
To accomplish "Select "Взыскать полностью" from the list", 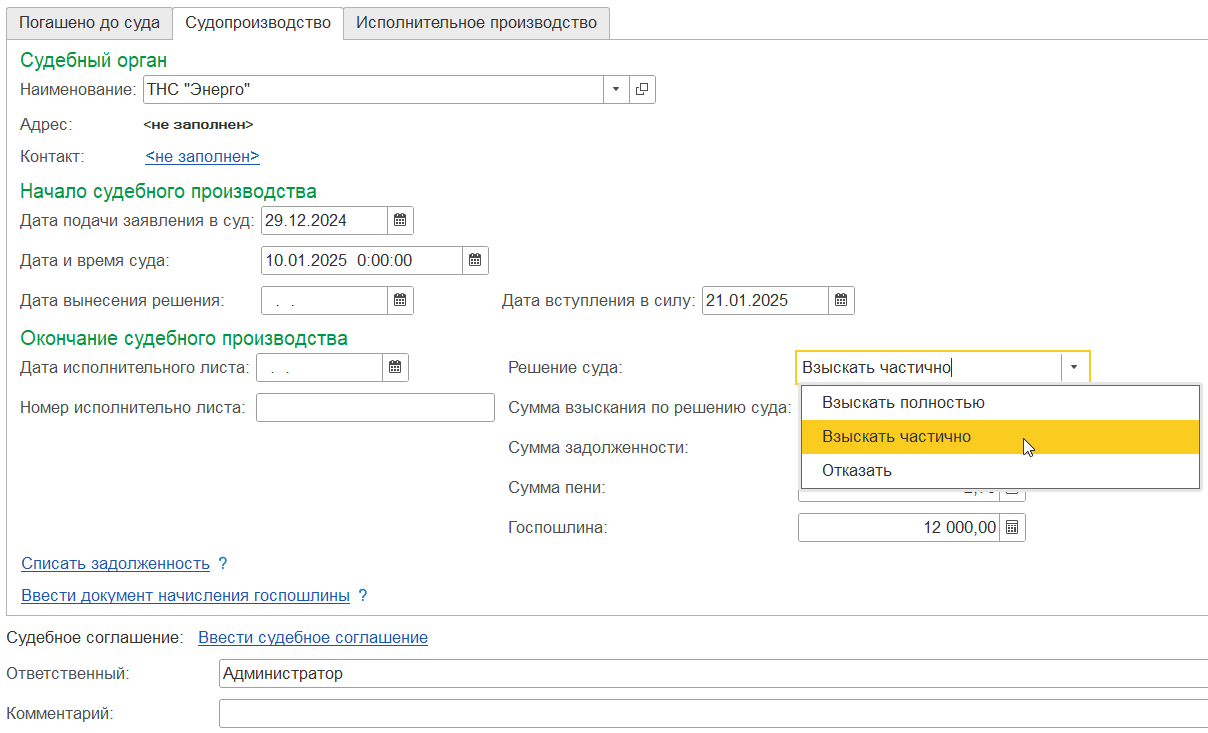I will click(903, 403).
